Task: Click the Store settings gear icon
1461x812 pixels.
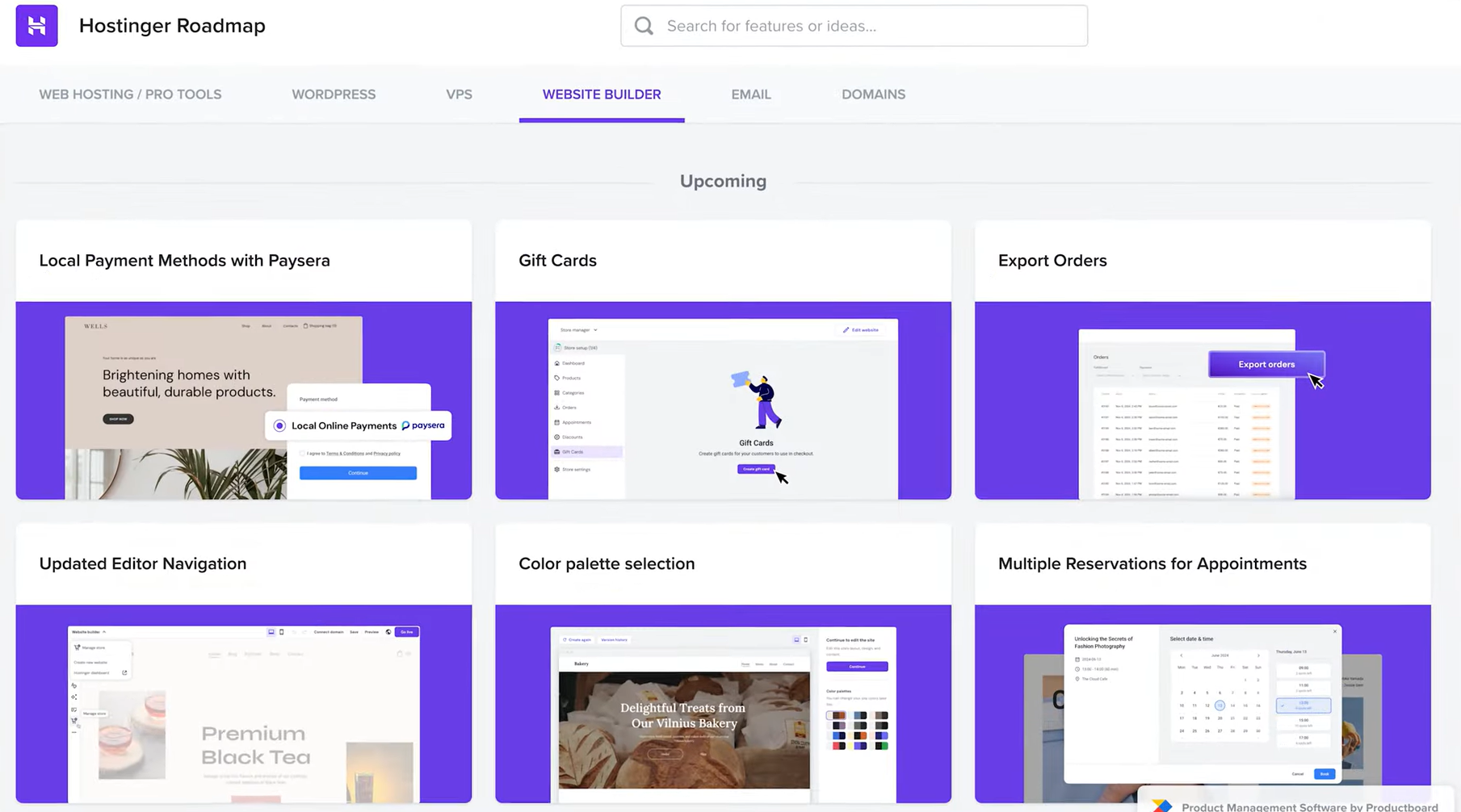Action: pos(557,470)
